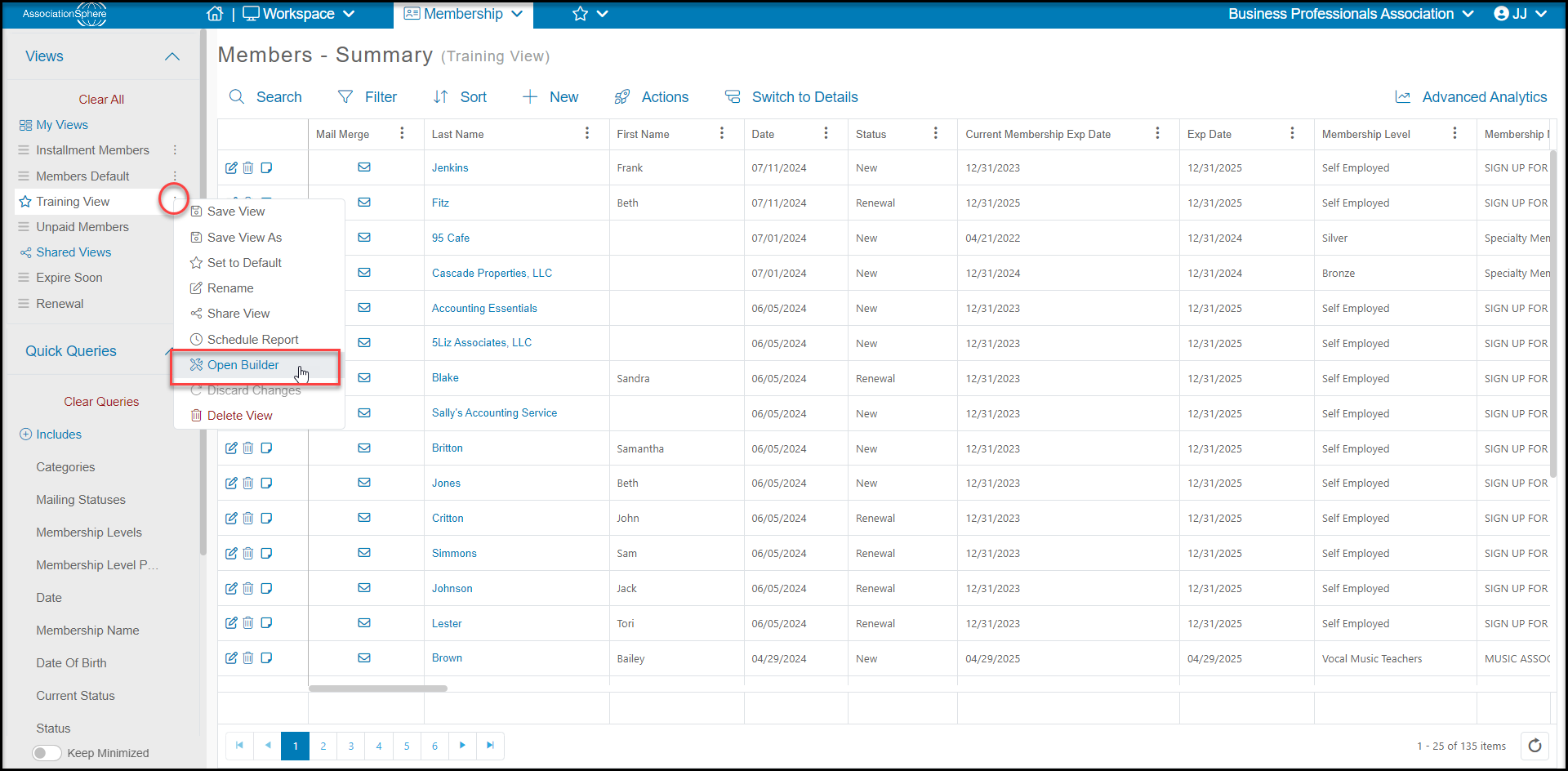The image size is (1568, 771).
Task: Go to page 6
Action: [434, 746]
